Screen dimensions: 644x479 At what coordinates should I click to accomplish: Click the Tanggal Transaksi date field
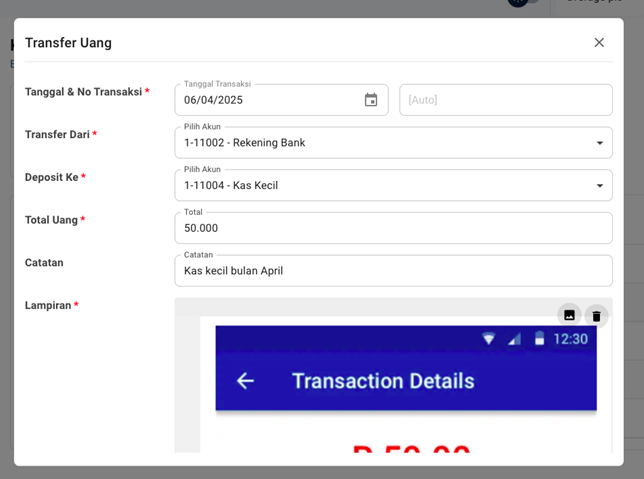click(x=265, y=100)
